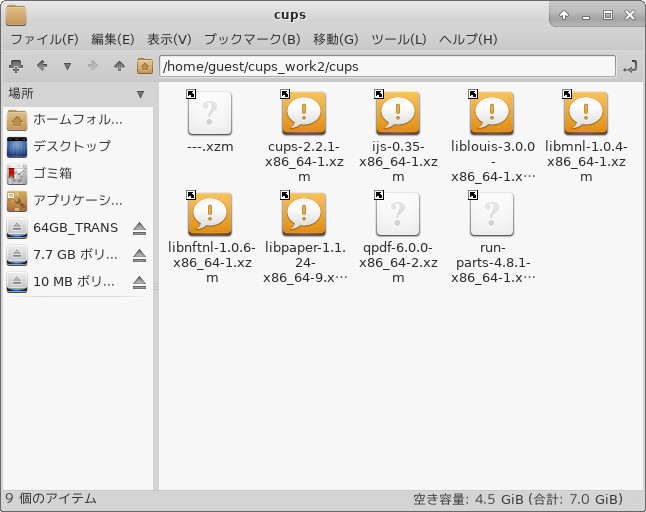The image size is (646, 512).
Task: Select デスクトップ in the places sidebar
Action: [77, 146]
